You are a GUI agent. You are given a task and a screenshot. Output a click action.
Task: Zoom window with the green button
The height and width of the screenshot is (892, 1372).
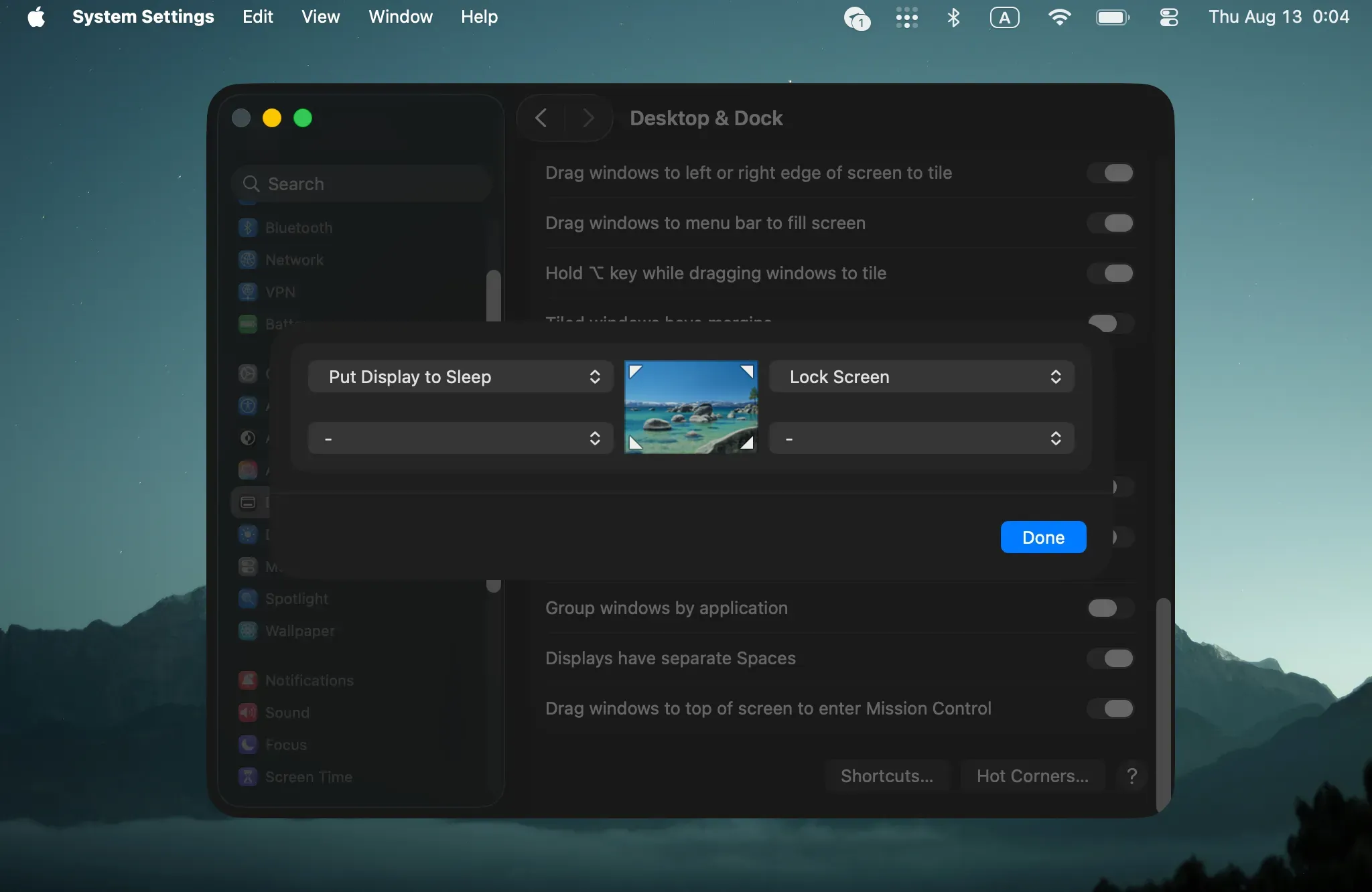pos(303,118)
